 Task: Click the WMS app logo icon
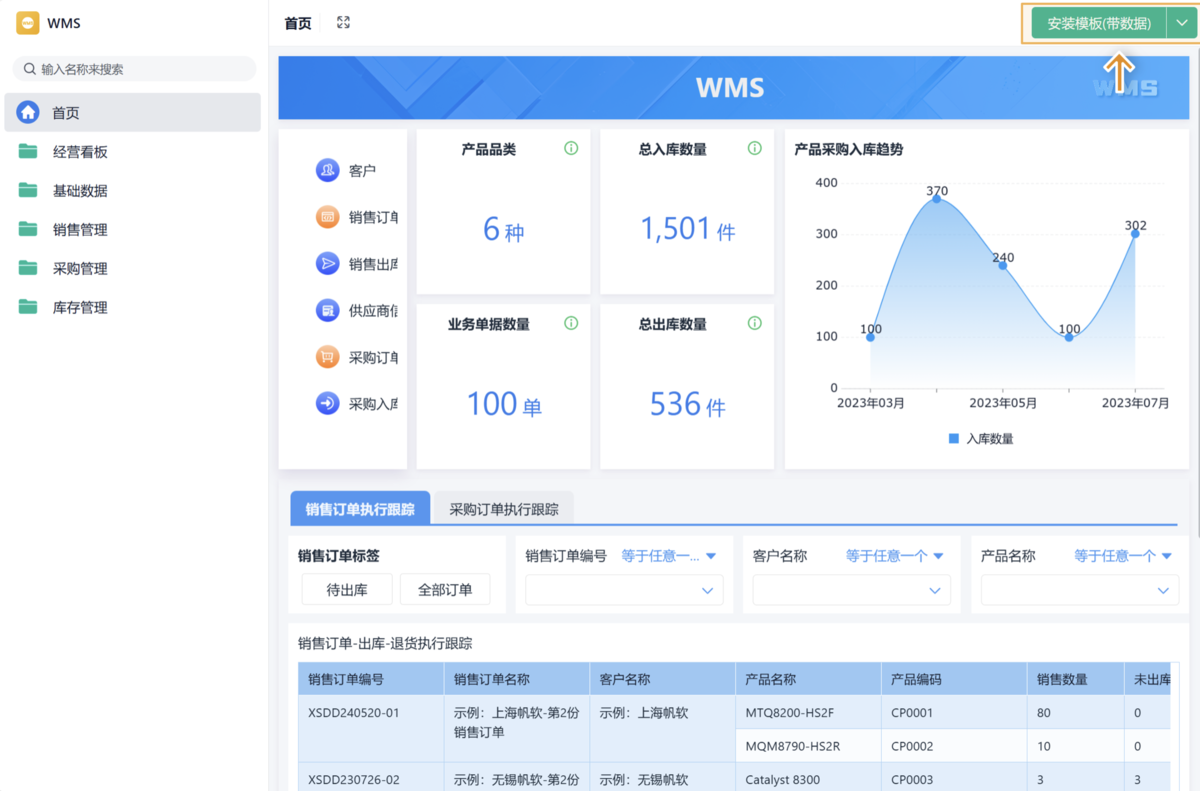(28, 23)
